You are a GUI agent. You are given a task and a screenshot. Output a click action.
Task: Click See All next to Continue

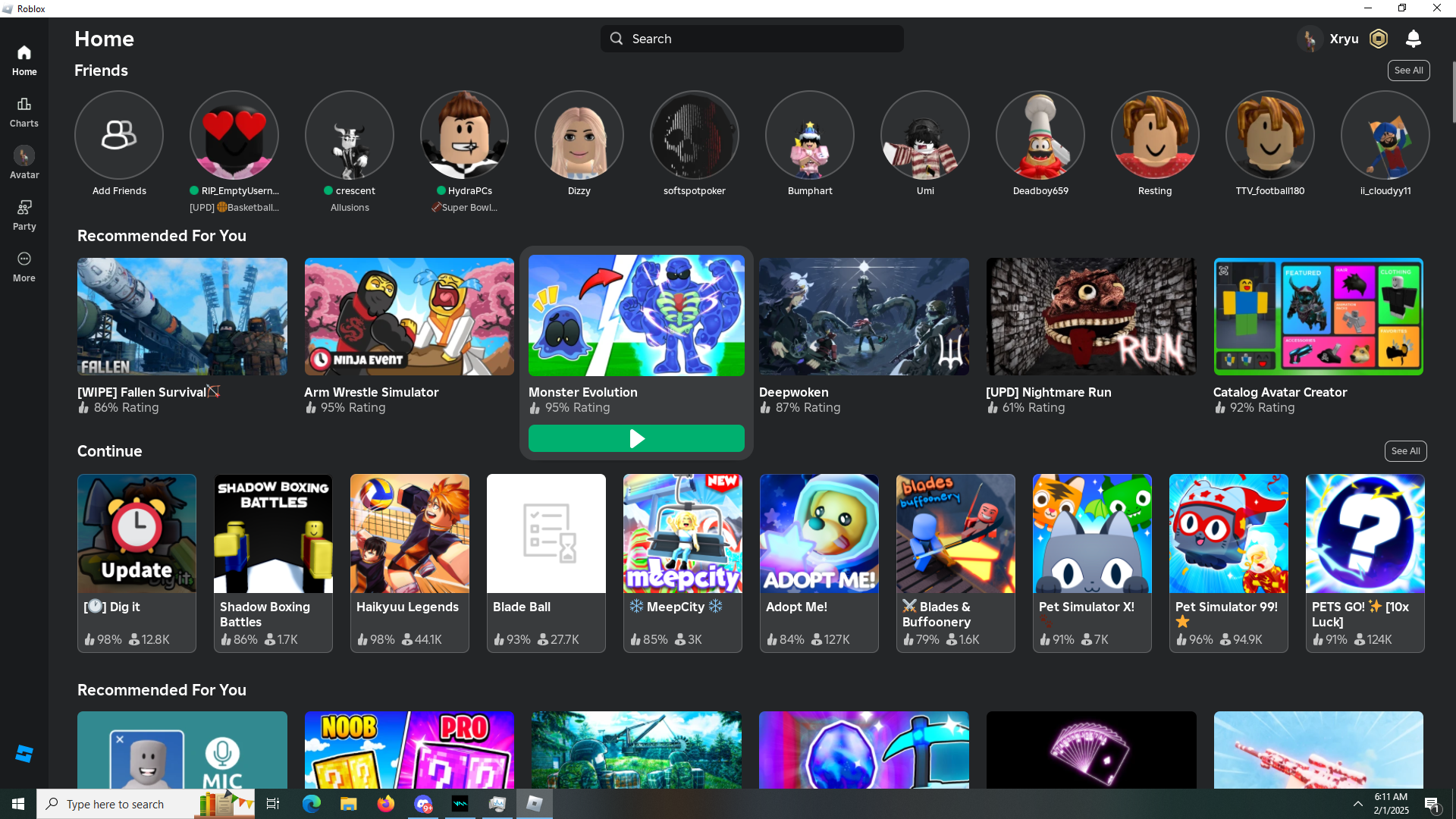(x=1405, y=451)
